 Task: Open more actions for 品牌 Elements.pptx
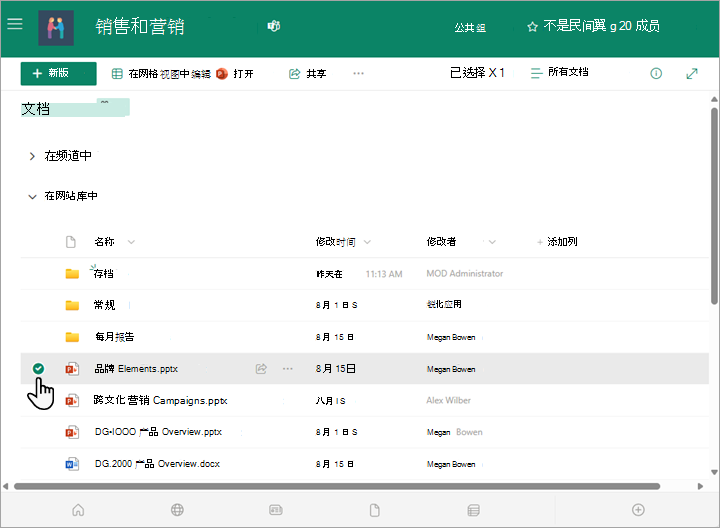(288, 369)
